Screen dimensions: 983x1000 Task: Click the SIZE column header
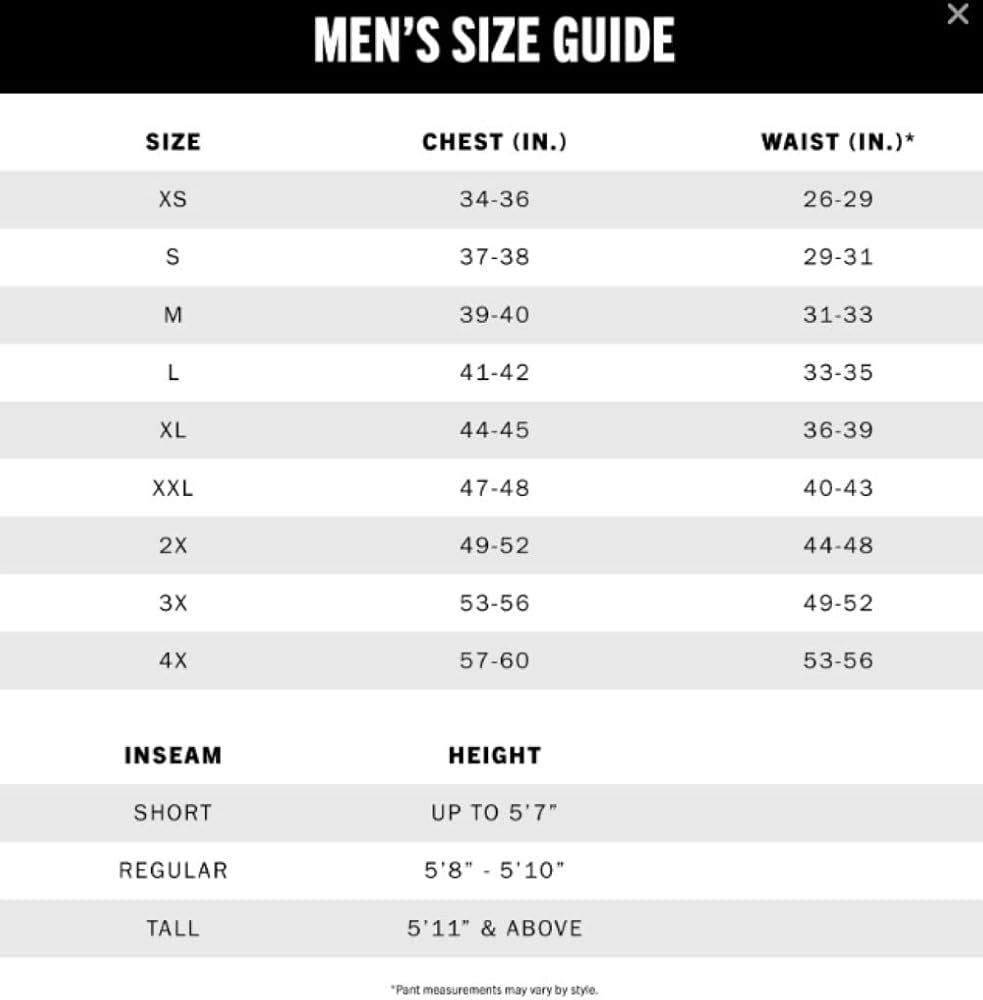coord(173,142)
